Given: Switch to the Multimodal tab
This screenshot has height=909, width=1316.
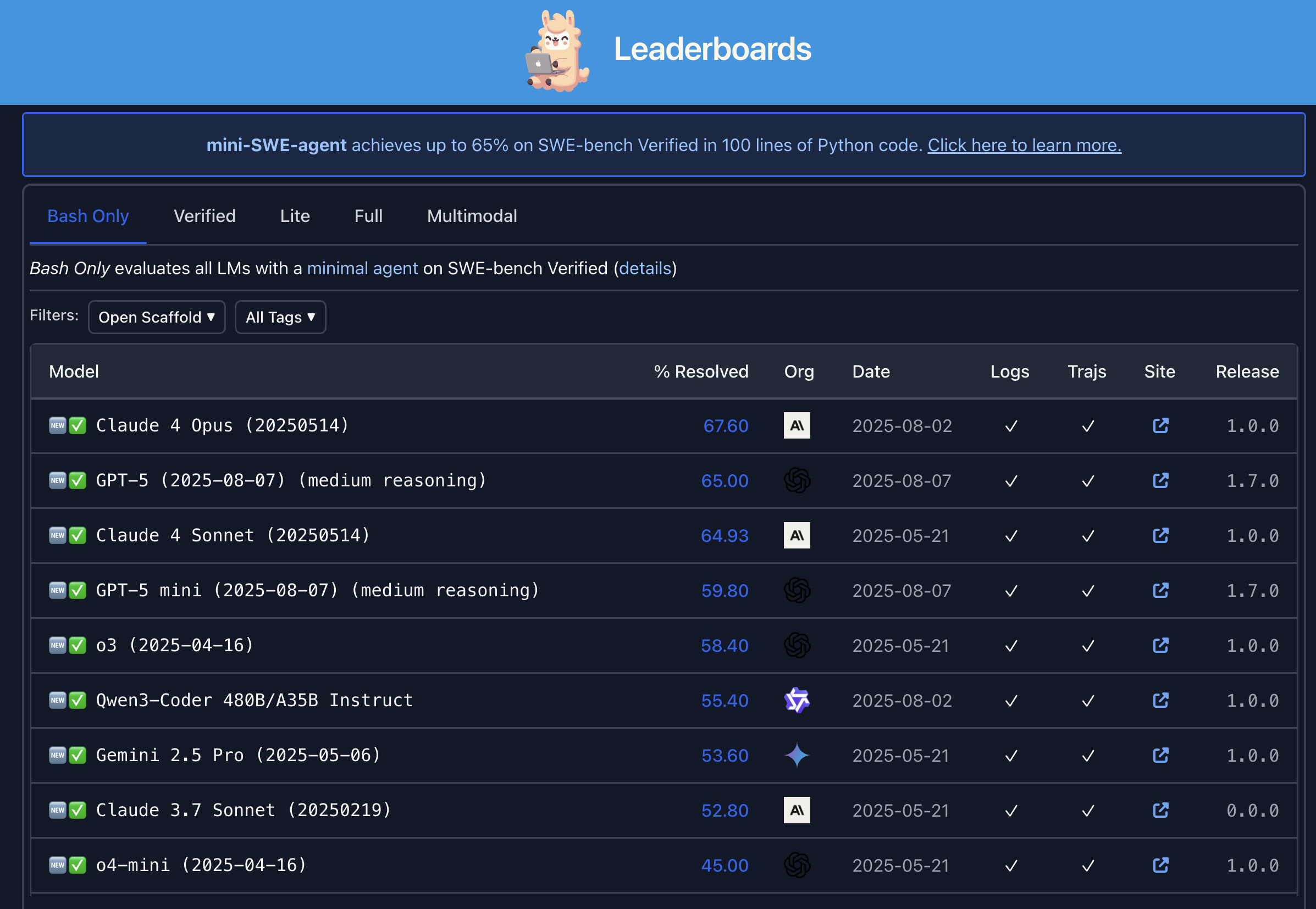Looking at the screenshot, I should click(472, 217).
